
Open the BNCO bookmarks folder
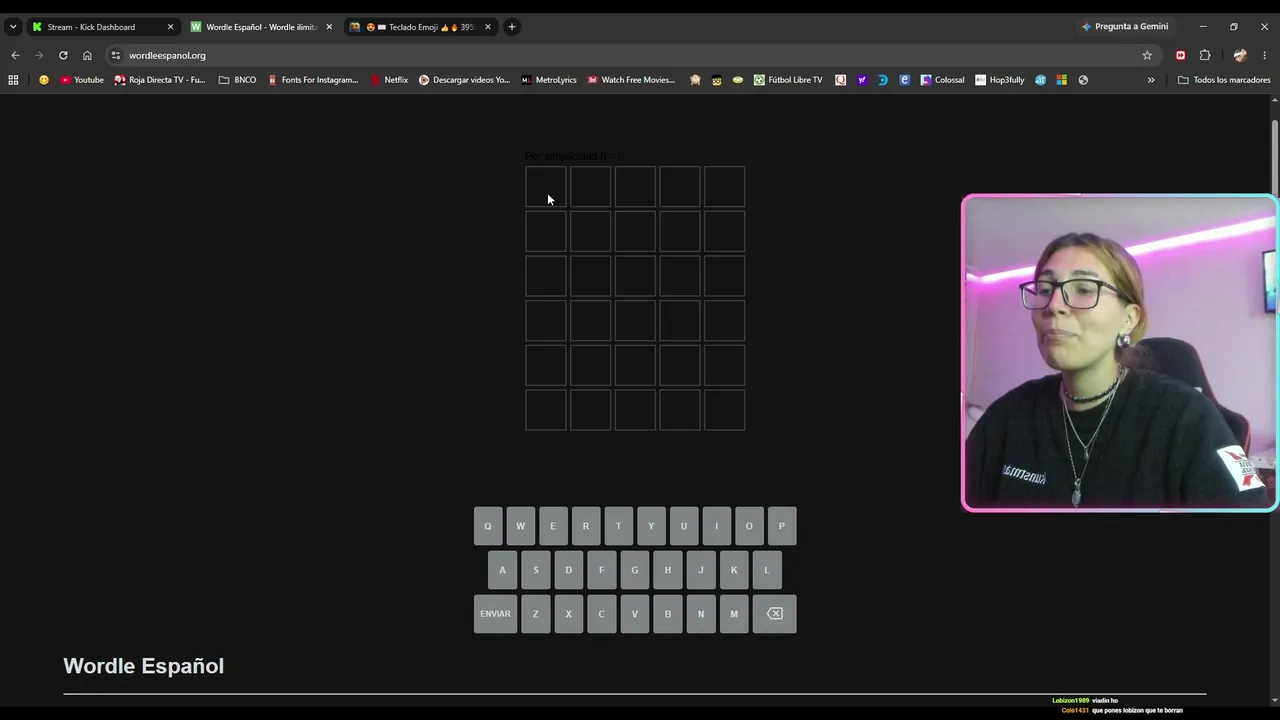pyautogui.click(x=237, y=80)
